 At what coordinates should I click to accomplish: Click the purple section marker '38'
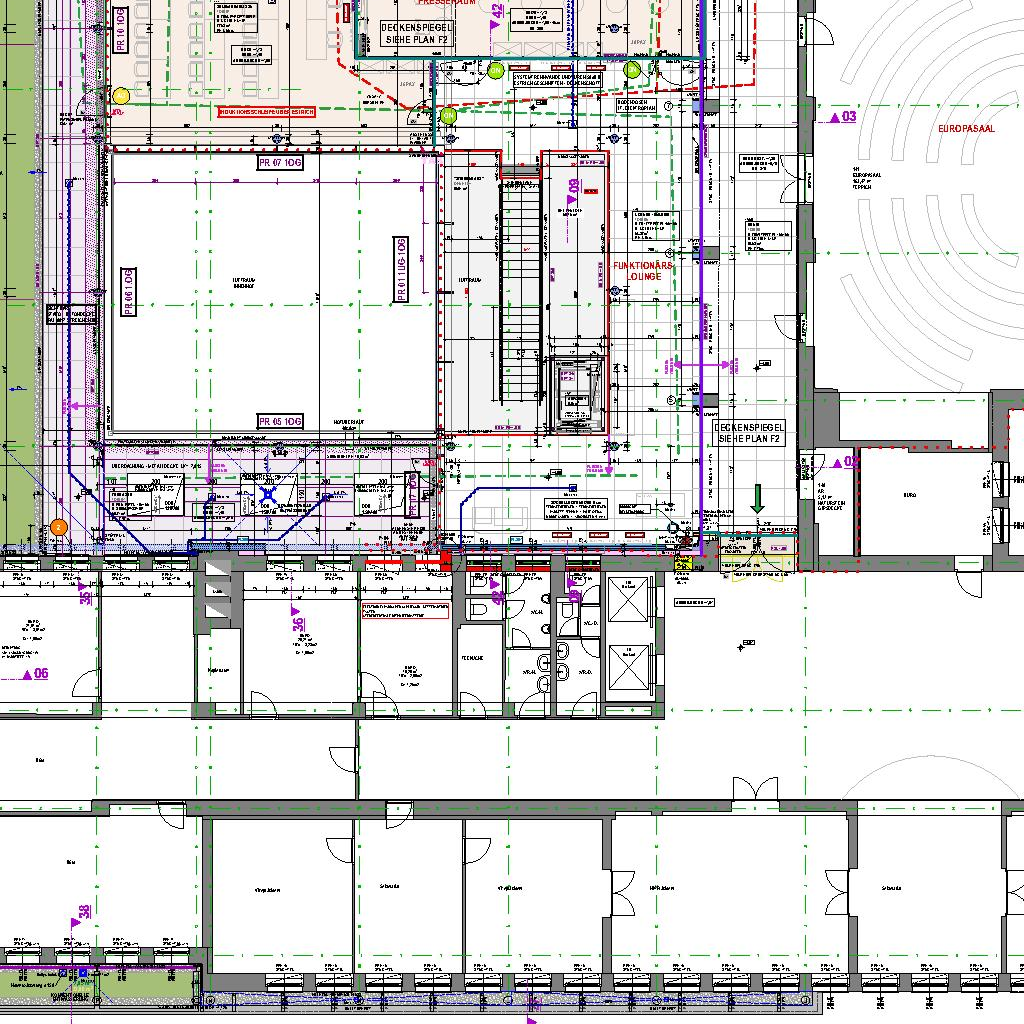pyautogui.click(x=81, y=914)
